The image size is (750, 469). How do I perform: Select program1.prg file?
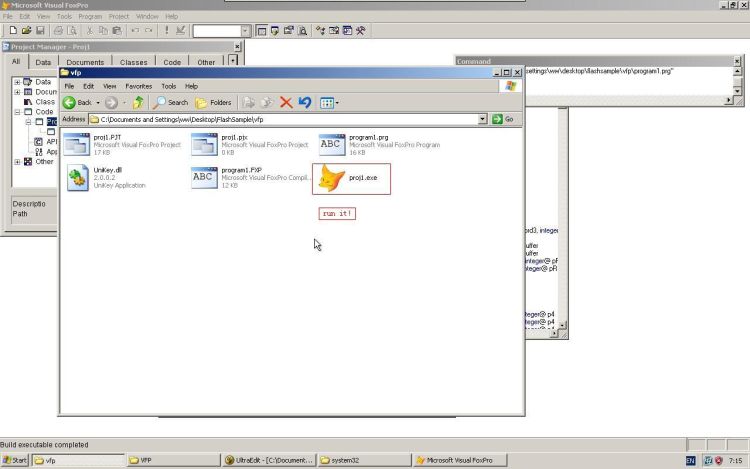380,144
